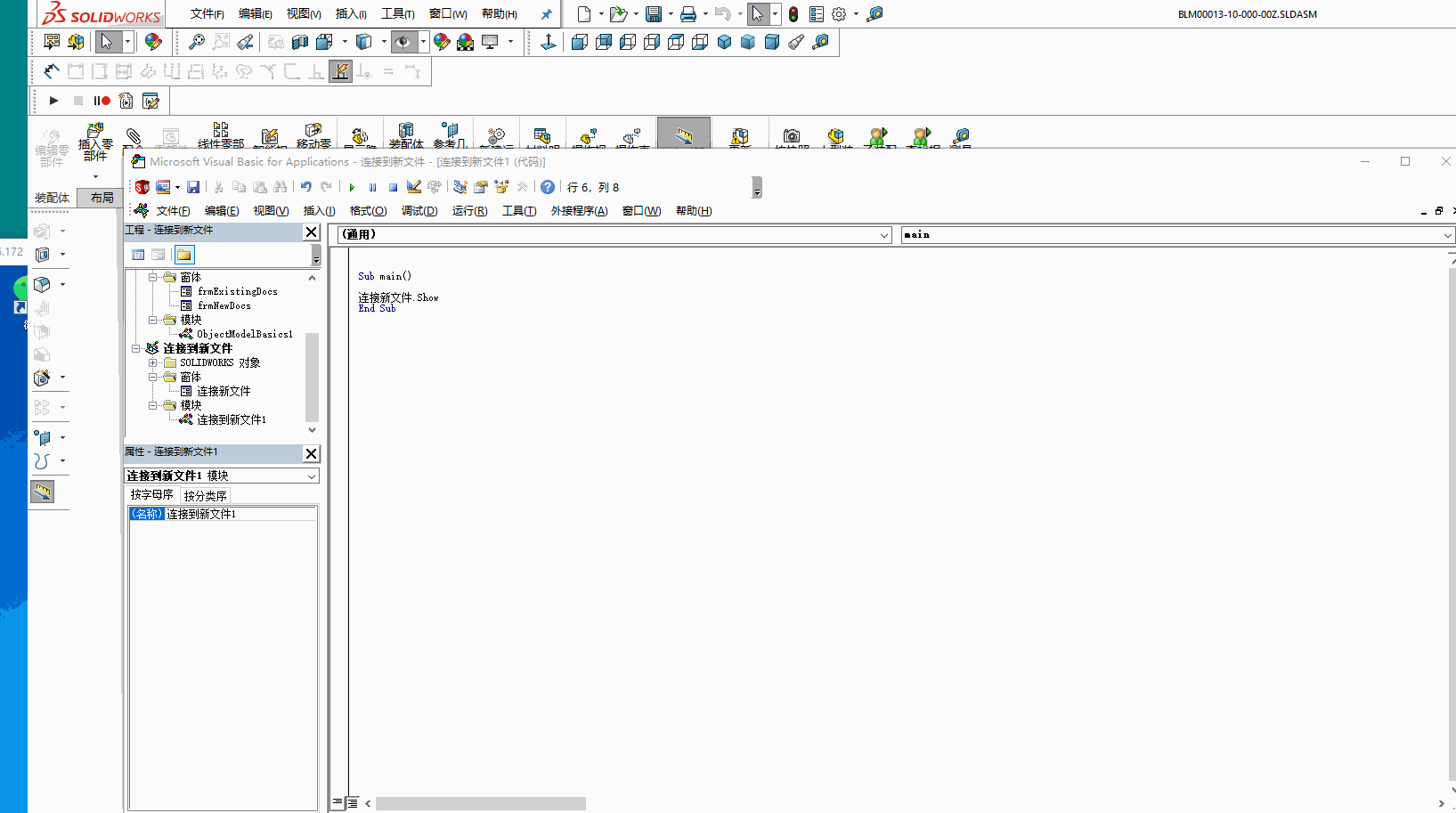Click the Edit Appearance color ball icon

coord(442,41)
